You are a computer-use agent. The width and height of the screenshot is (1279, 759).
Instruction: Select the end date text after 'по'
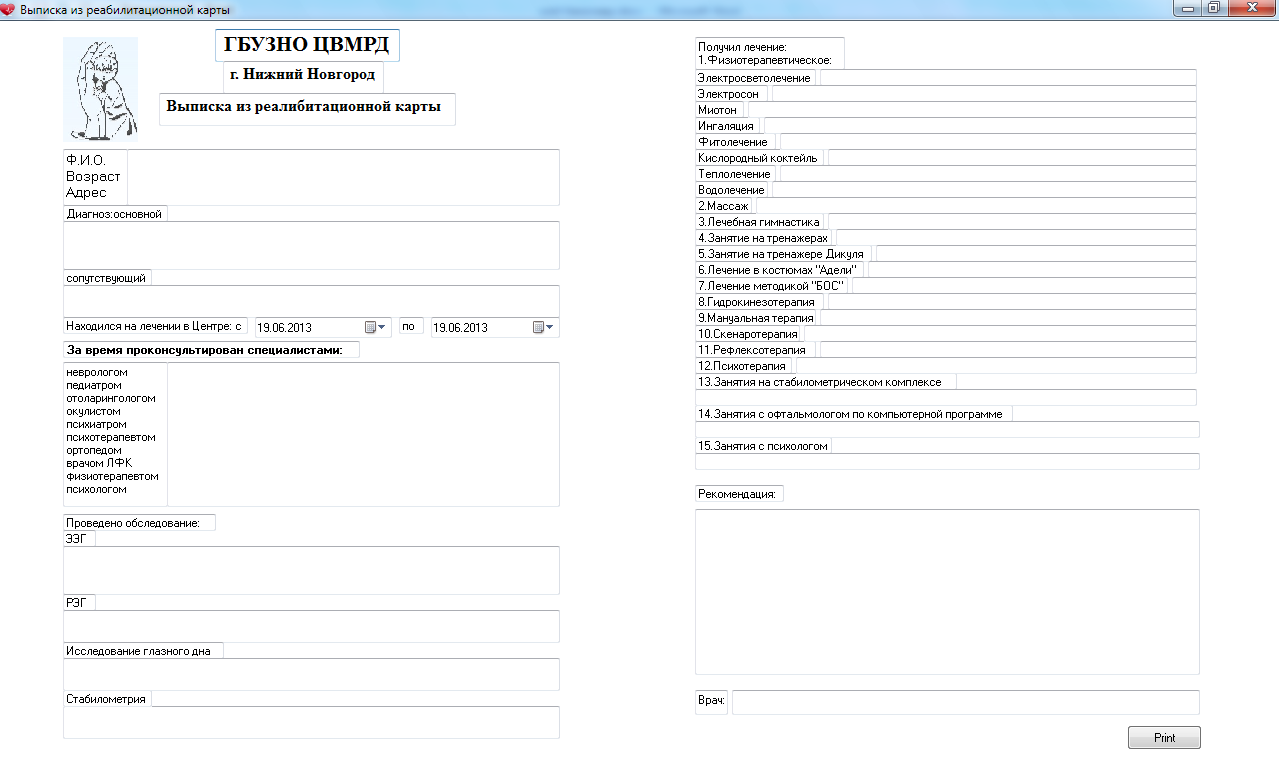click(x=460, y=327)
